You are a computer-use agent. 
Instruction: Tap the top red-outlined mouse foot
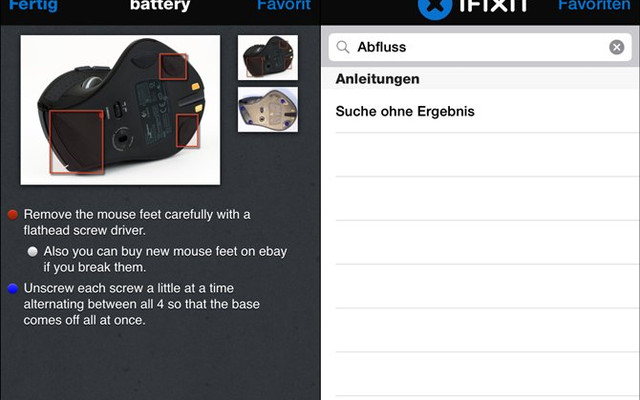173,66
